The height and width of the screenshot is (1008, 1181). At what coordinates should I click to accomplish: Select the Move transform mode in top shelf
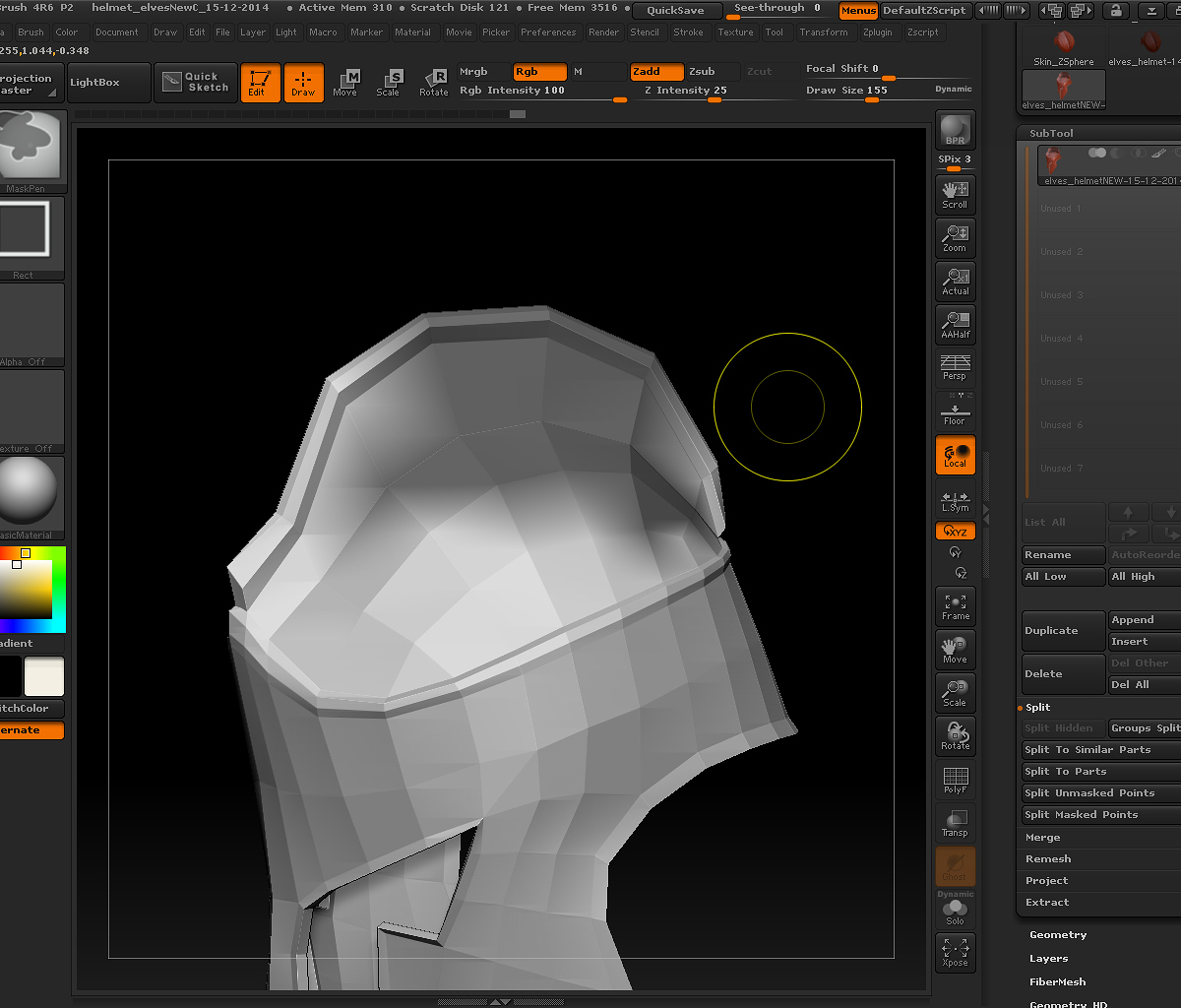tap(345, 83)
